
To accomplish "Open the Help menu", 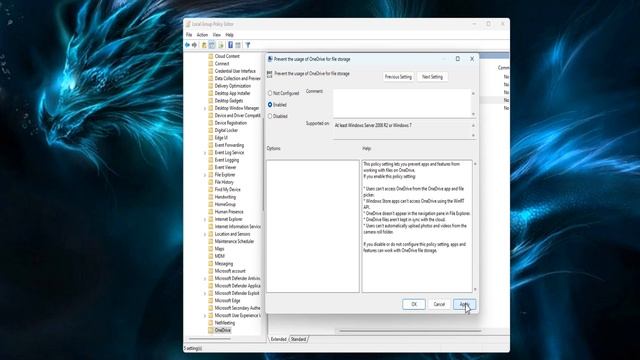I will pyautogui.click(x=229, y=35).
